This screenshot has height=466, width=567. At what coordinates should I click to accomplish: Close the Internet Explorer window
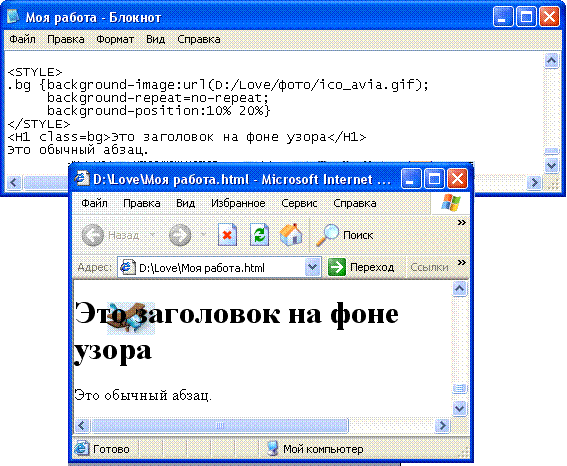point(457,179)
